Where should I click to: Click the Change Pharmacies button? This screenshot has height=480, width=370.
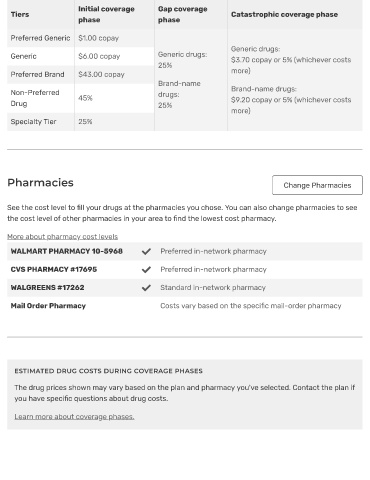(x=317, y=185)
